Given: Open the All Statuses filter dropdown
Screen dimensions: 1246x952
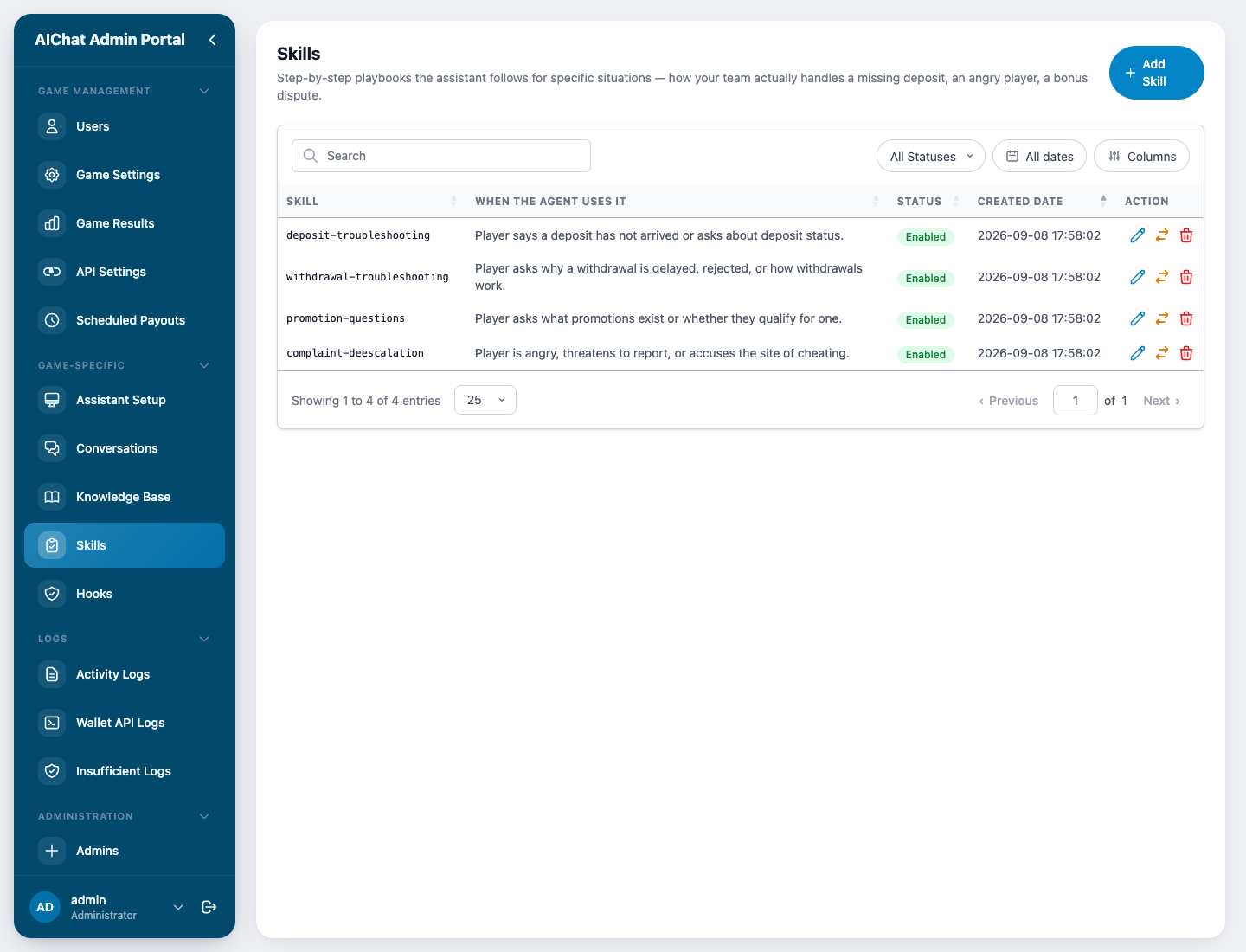Looking at the screenshot, I should [x=931, y=156].
